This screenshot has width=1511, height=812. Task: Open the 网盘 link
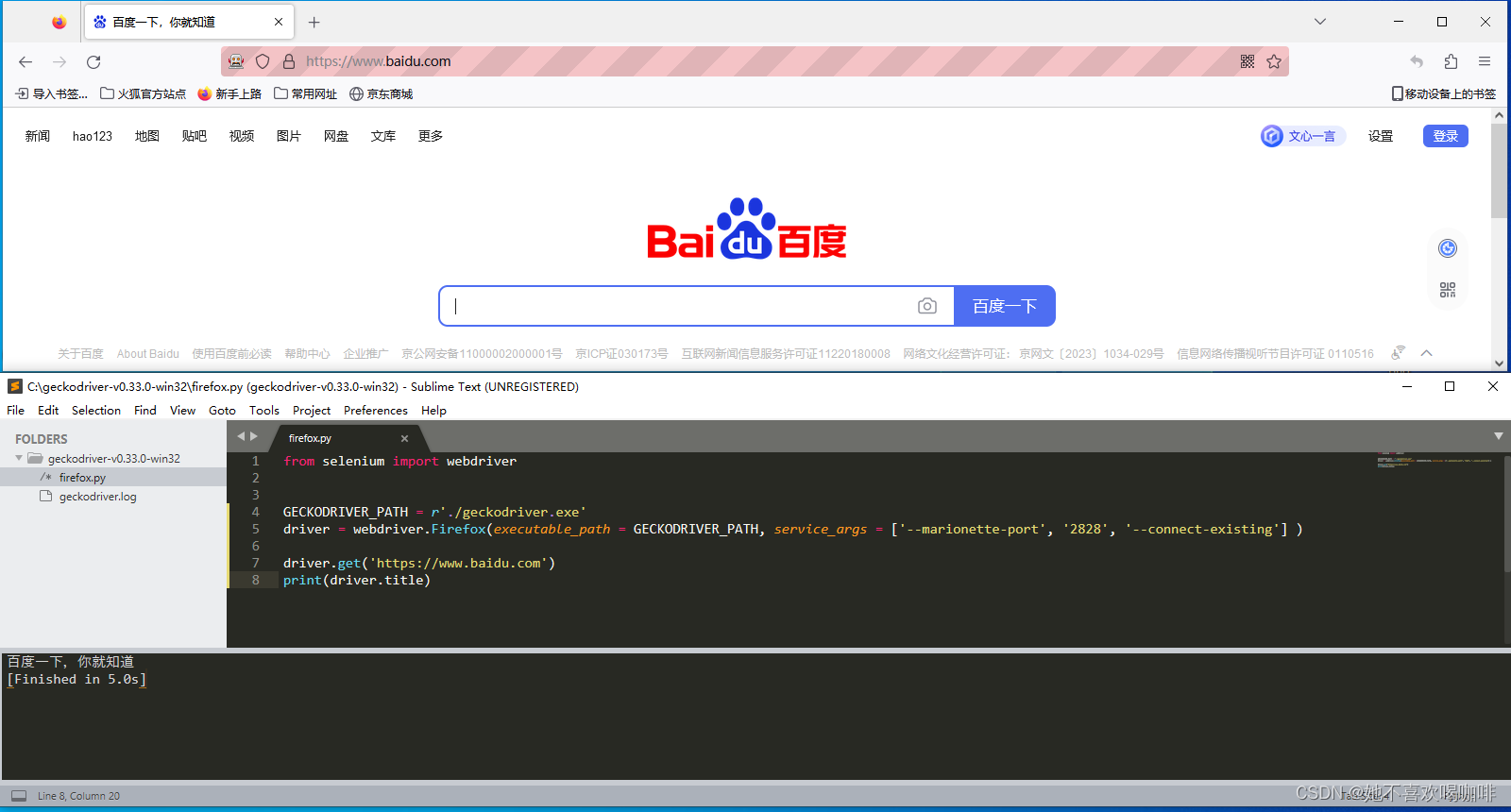336,136
